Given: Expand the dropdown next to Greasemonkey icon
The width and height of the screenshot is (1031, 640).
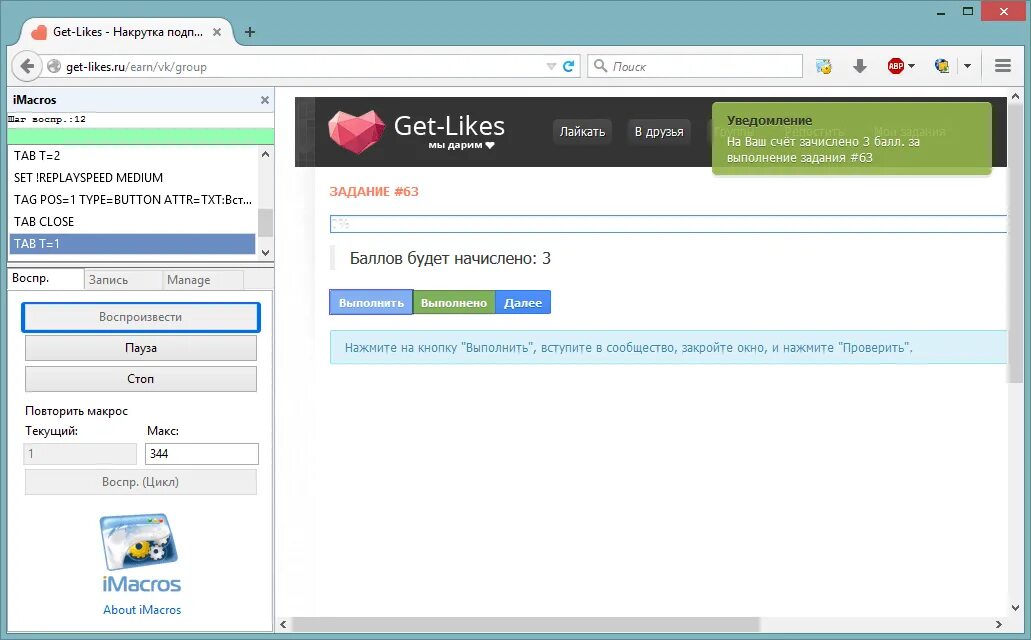Looking at the screenshot, I should pyautogui.click(x=967, y=66).
